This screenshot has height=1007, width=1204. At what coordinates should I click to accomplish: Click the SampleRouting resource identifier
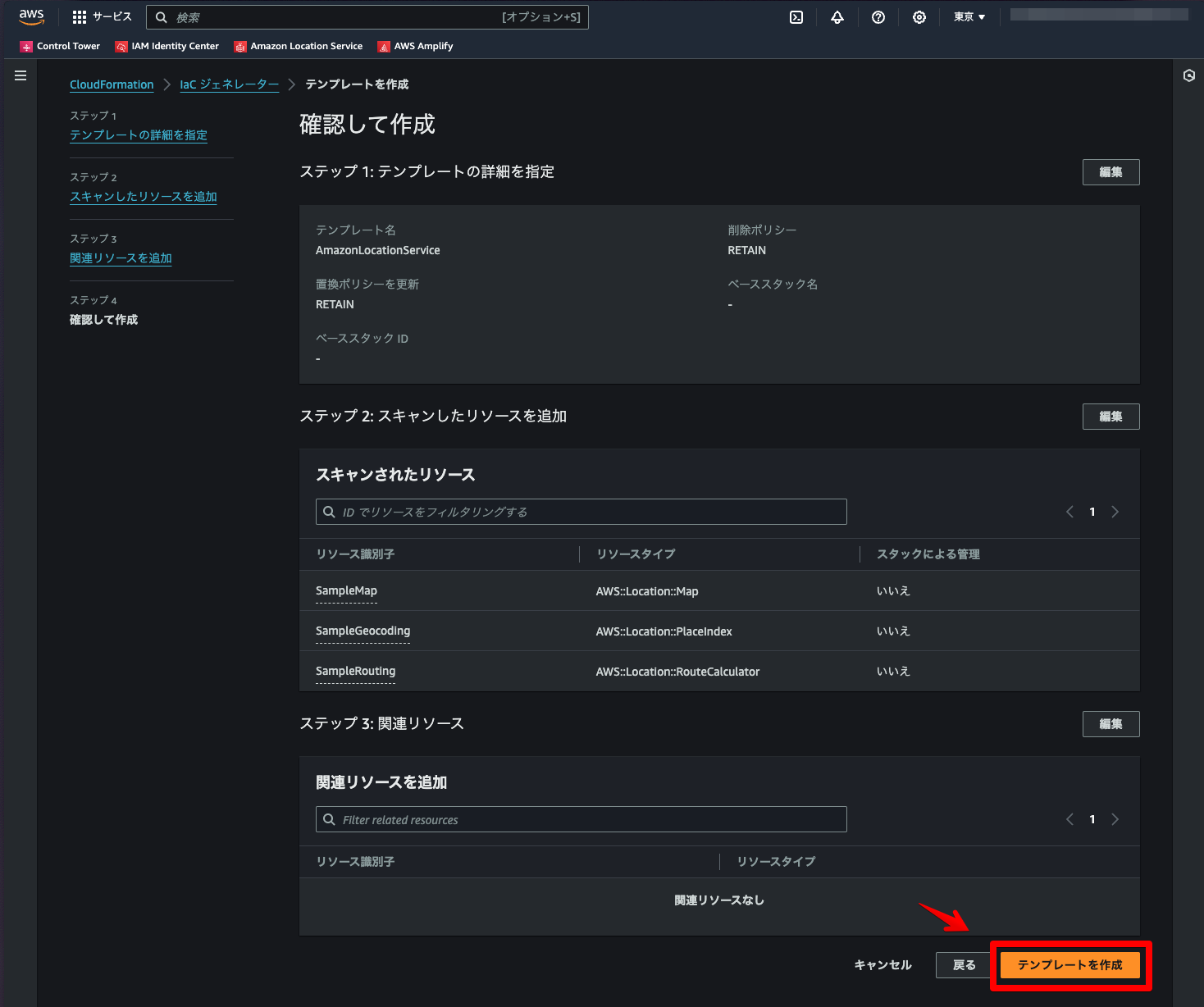tap(355, 671)
